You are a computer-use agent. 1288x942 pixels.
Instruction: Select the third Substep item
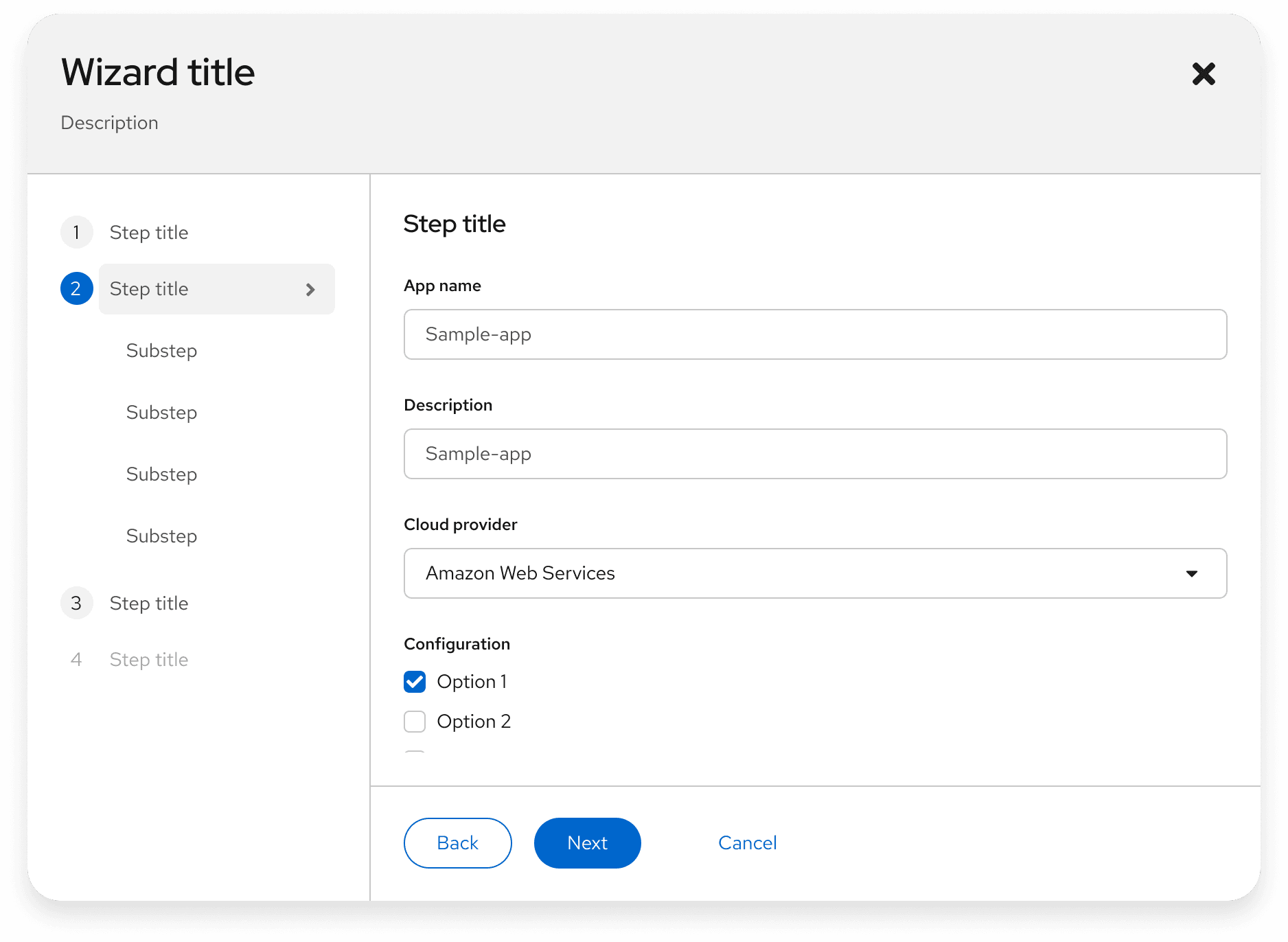(161, 474)
